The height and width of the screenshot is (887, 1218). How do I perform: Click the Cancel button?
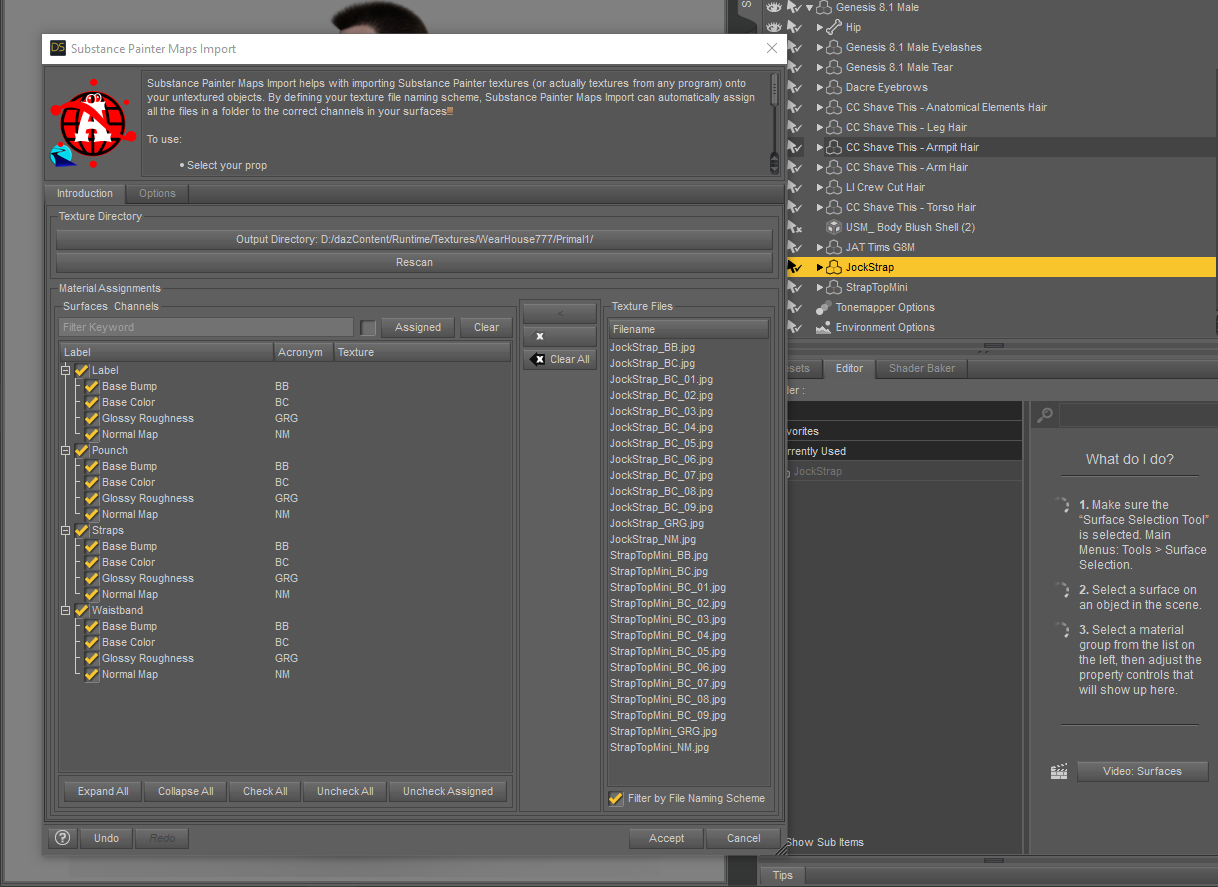coord(744,838)
